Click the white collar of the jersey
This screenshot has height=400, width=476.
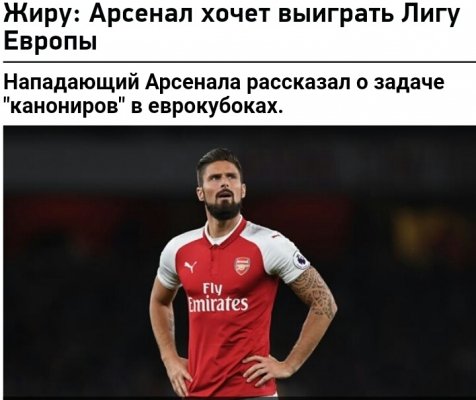pos(224,232)
